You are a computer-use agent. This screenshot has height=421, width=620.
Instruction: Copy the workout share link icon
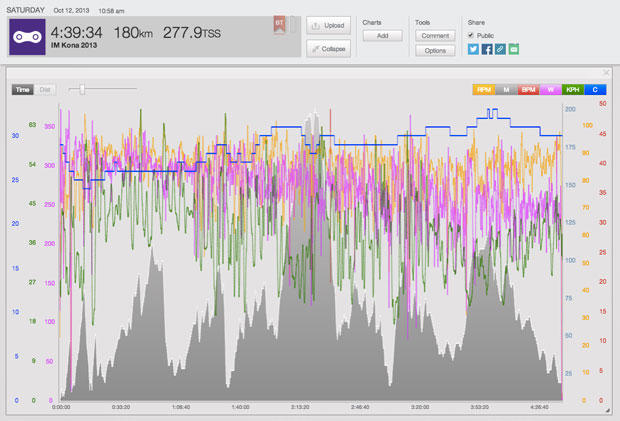pos(500,48)
